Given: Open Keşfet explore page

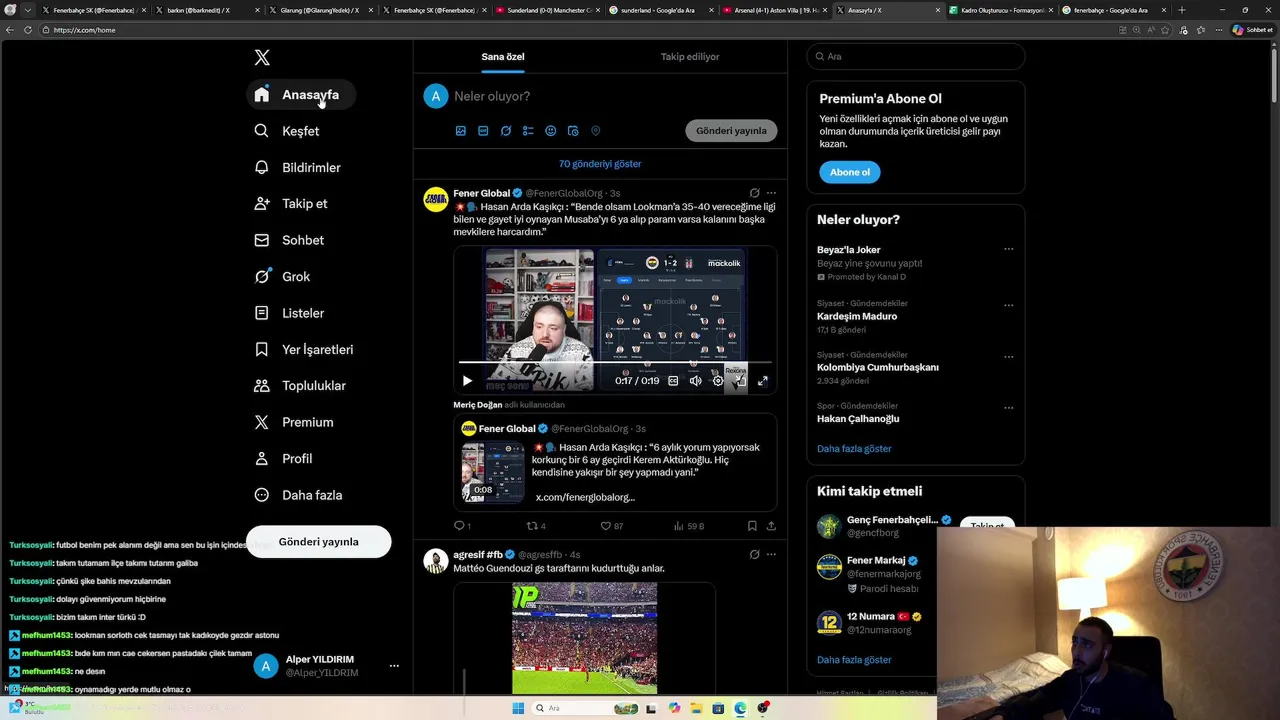Looking at the screenshot, I should click(x=287, y=131).
